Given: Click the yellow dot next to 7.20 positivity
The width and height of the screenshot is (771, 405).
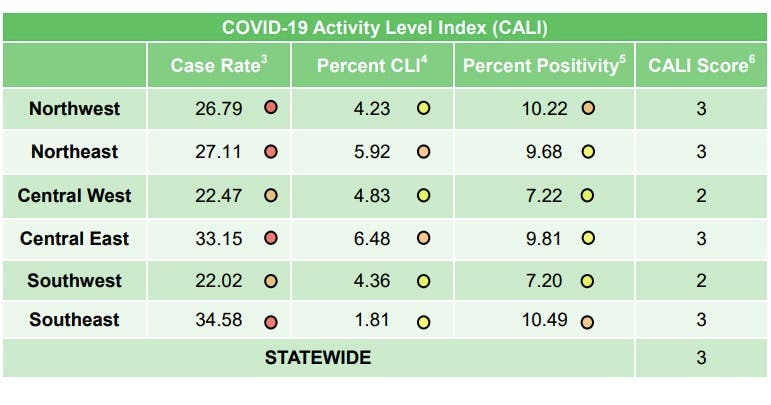Looking at the screenshot, I should [x=588, y=281].
